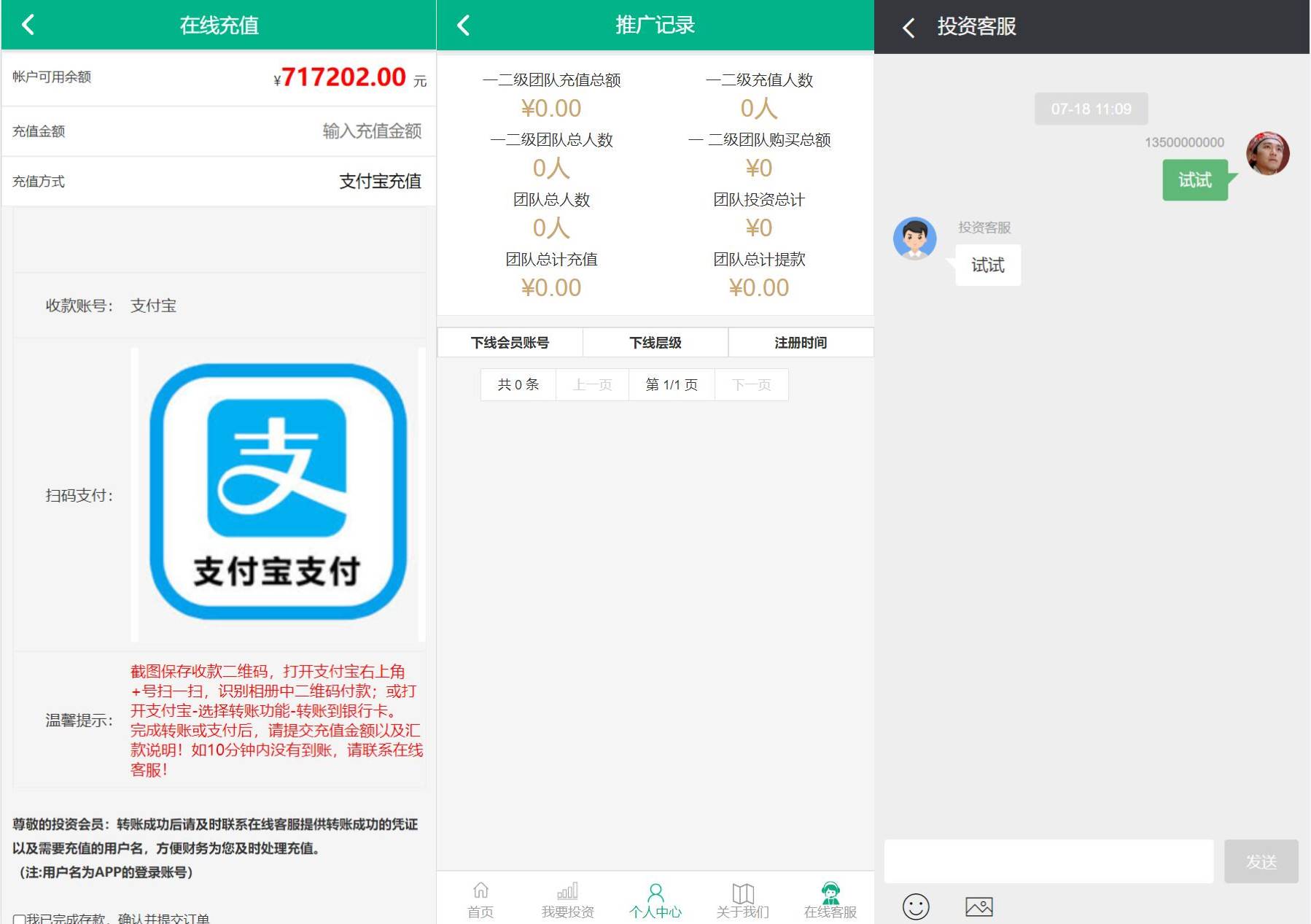Viewport: 1311px width, 924px height.
Task: Go to 上一页 previous page
Action: click(x=592, y=384)
